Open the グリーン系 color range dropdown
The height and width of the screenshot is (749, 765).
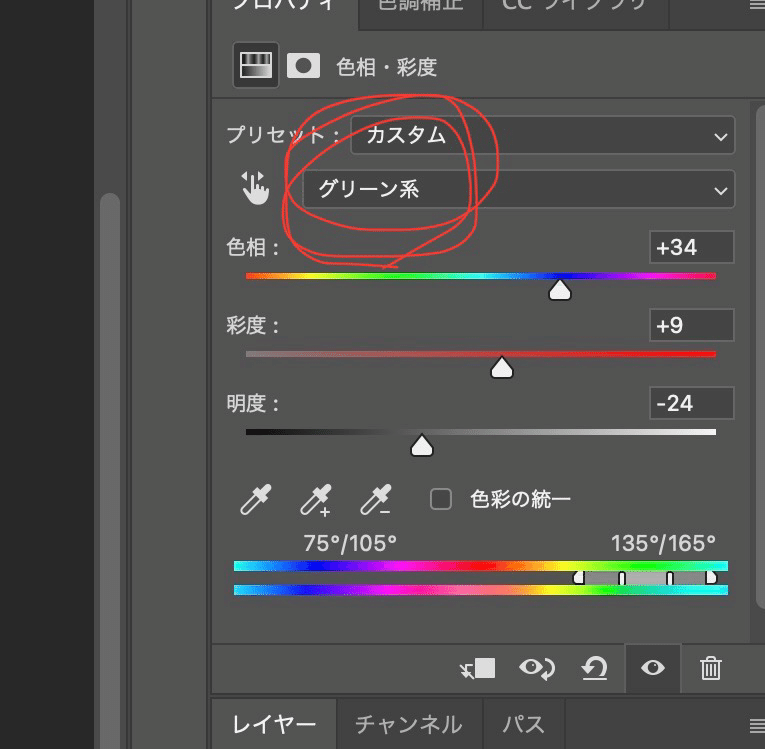519,189
